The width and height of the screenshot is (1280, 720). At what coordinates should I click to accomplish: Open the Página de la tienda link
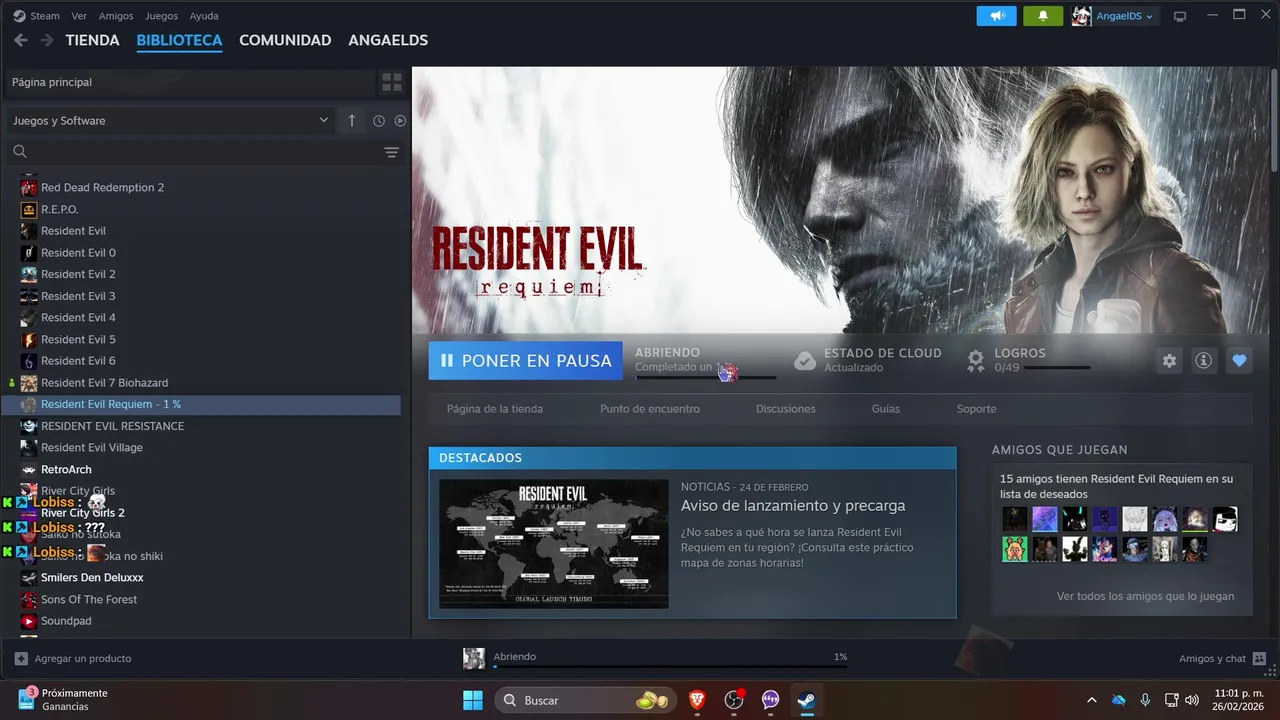[495, 409]
